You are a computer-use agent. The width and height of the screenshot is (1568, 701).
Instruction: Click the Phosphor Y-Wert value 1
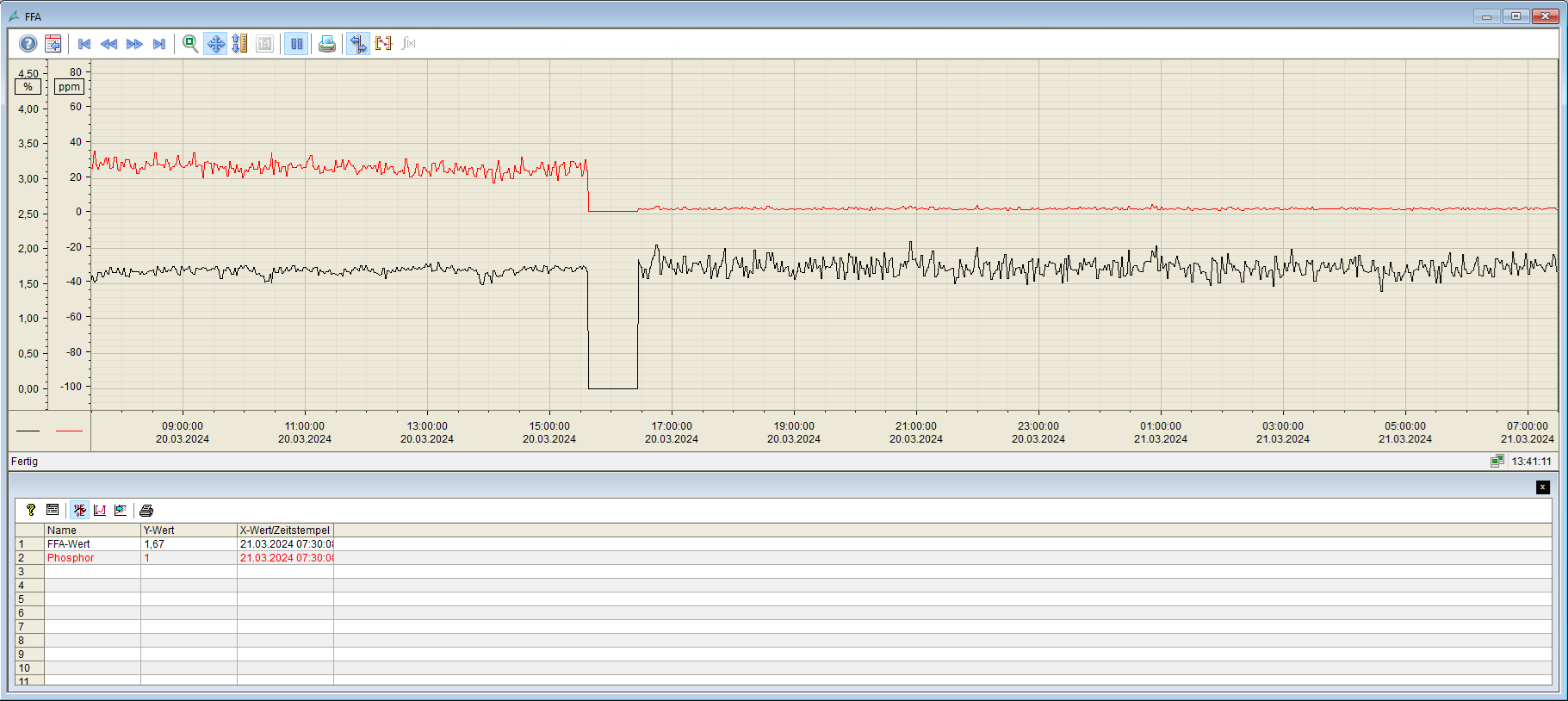pos(189,558)
